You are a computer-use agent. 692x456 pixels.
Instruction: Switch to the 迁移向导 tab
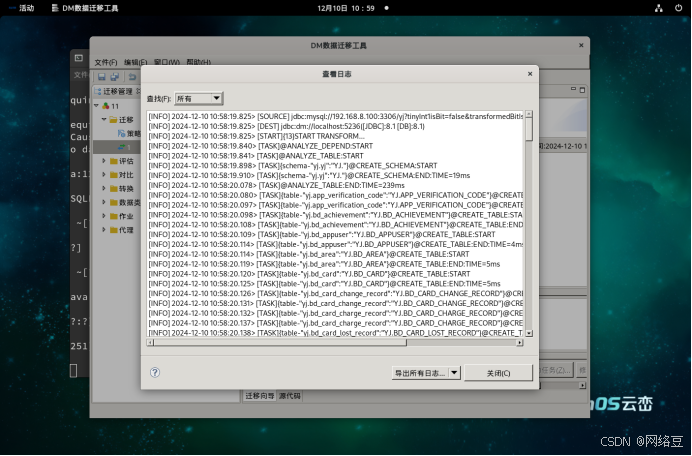click(x=260, y=396)
